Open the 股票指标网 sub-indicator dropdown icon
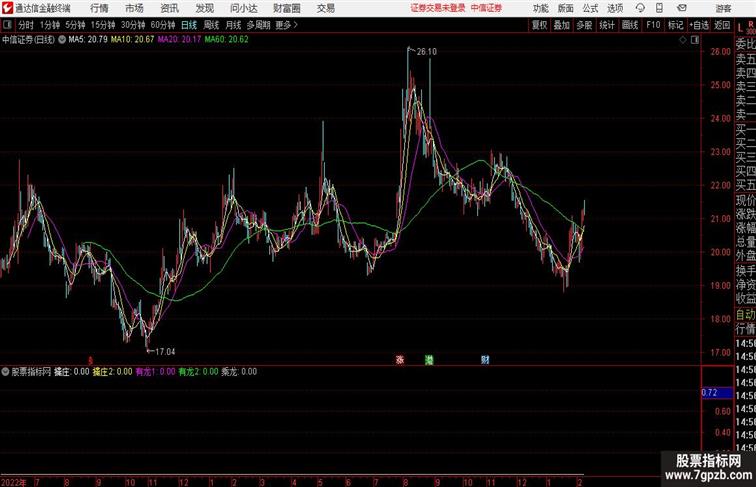The width and height of the screenshot is (756, 487). point(5,372)
